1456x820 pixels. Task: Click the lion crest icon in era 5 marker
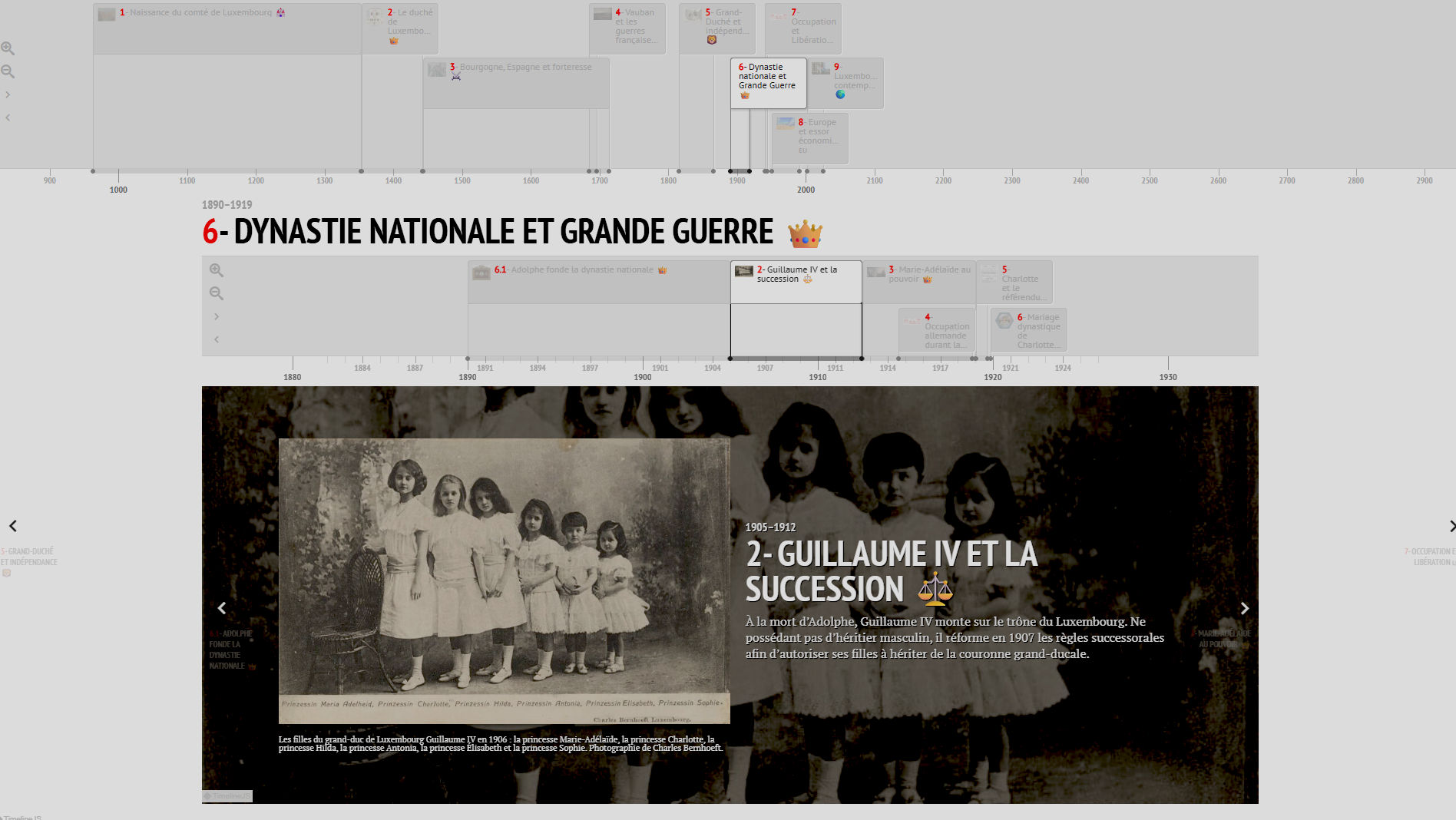712,40
